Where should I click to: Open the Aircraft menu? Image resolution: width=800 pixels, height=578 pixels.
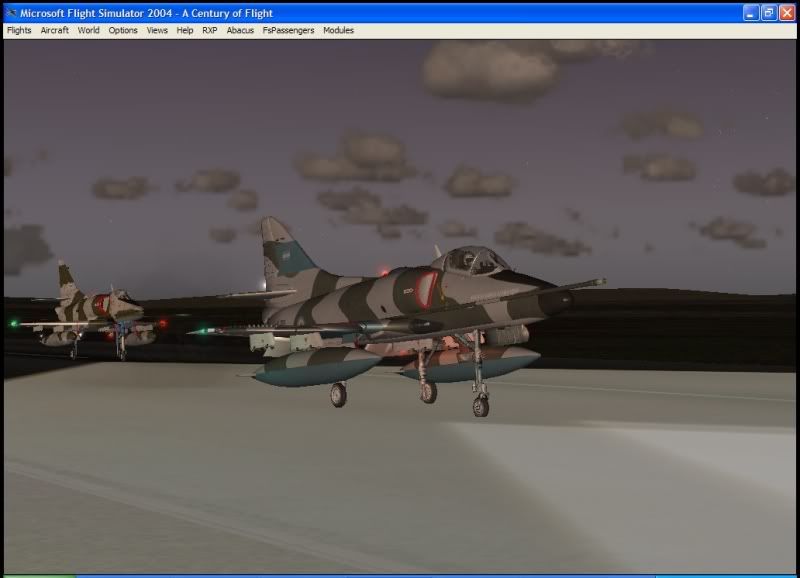55,31
